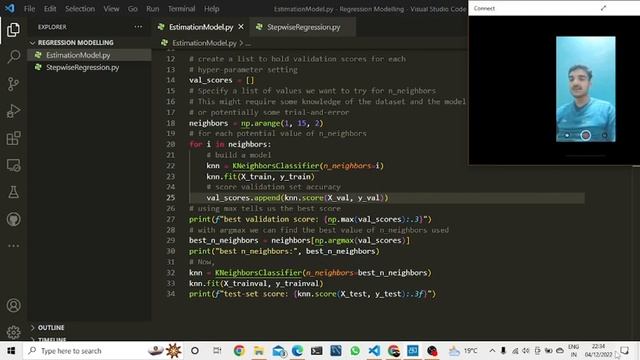Switch to Visual Studio Code taskbar icon

pyautogui.click(x=374, y=351)
